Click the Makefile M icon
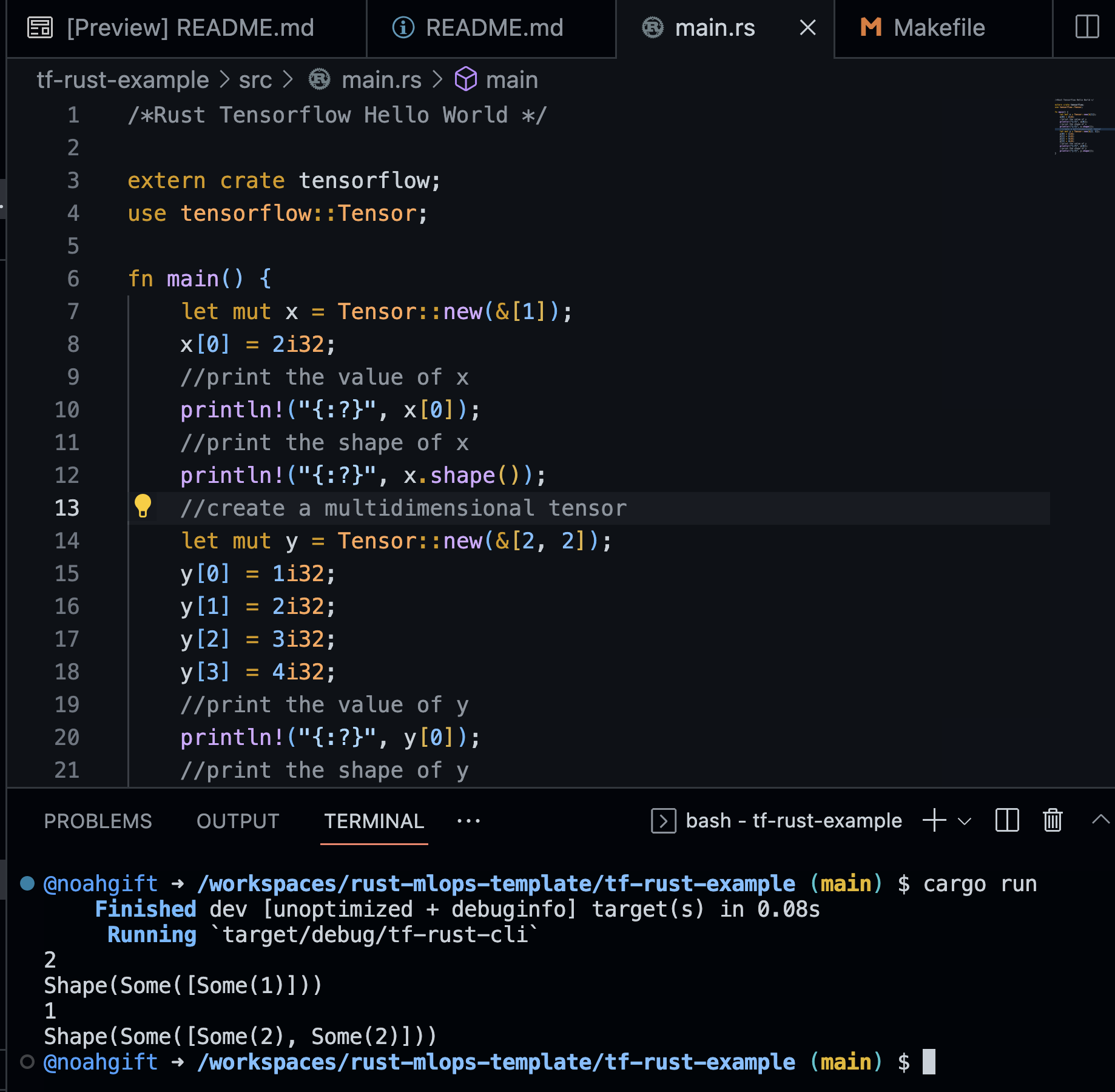Screen dimensions: 1115x1092 point(871,27)
